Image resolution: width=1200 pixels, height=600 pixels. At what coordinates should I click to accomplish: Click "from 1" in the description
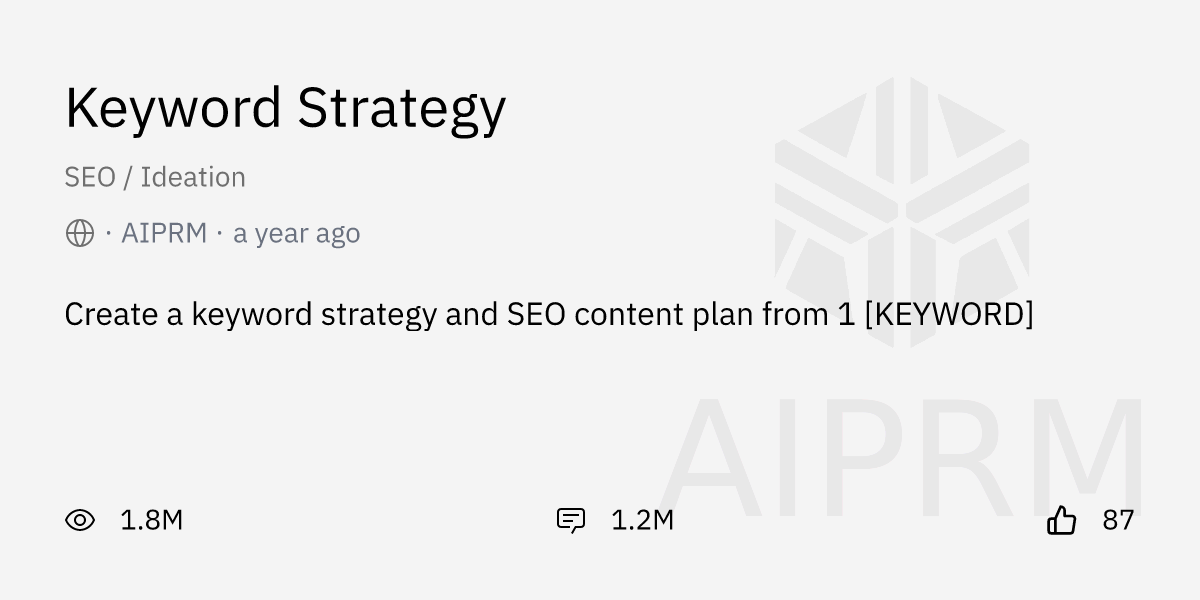808,314
